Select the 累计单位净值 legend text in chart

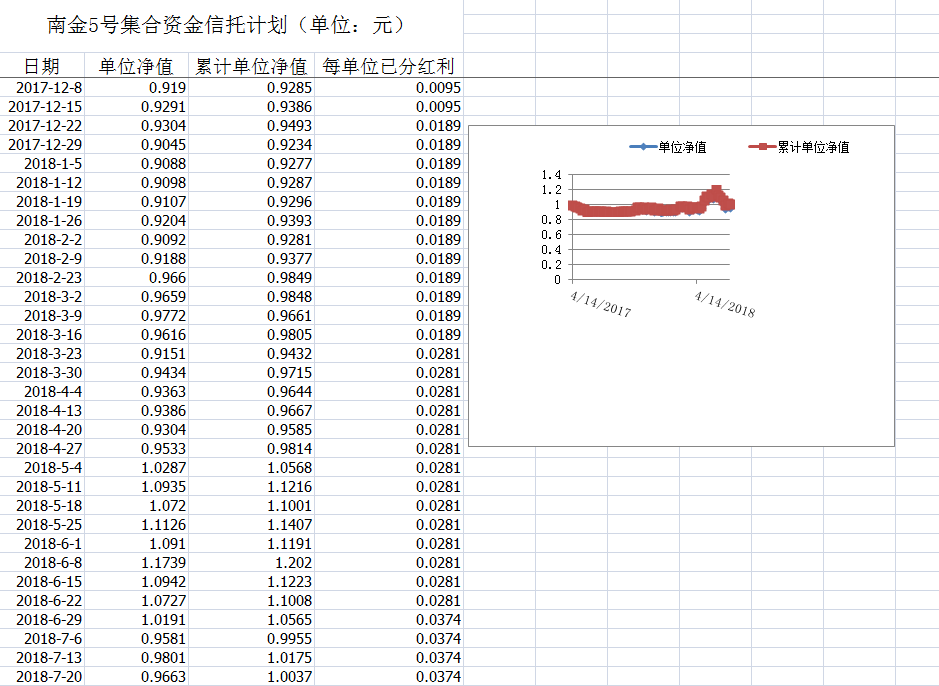click(x=813, y=147)
